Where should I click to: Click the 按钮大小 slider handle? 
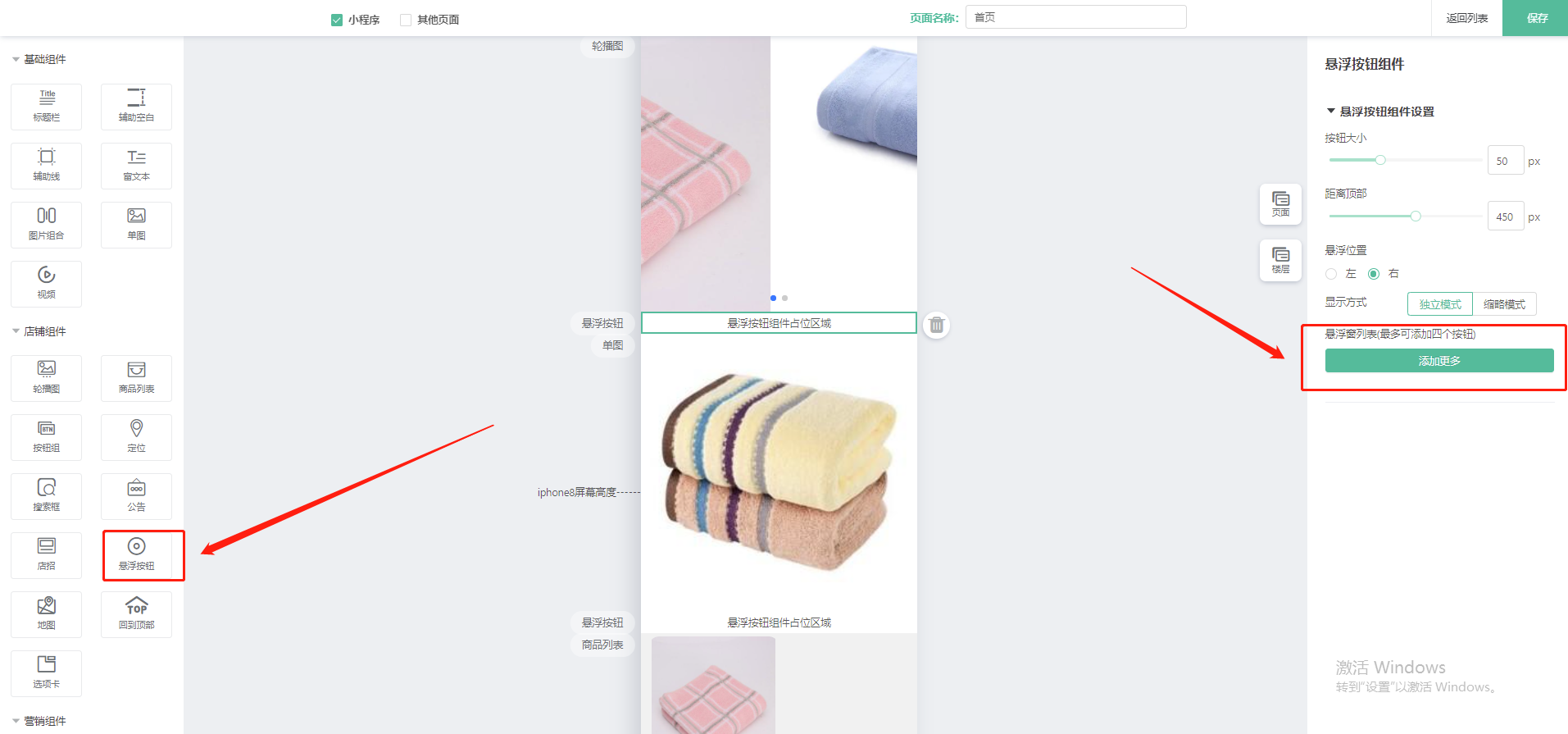[x=1380, y=160]
